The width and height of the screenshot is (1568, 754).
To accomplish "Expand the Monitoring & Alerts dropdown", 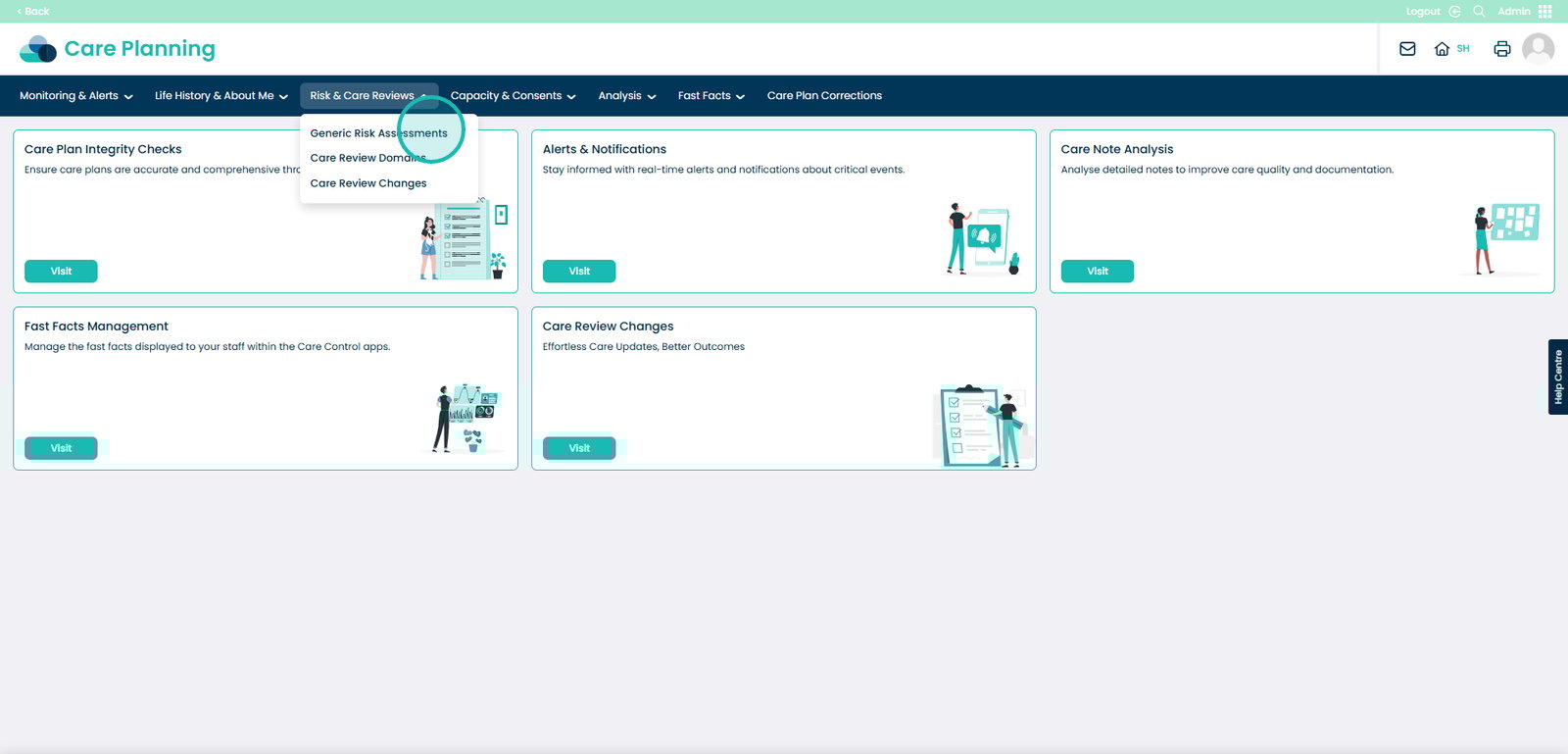I will [x=75, y=96].
